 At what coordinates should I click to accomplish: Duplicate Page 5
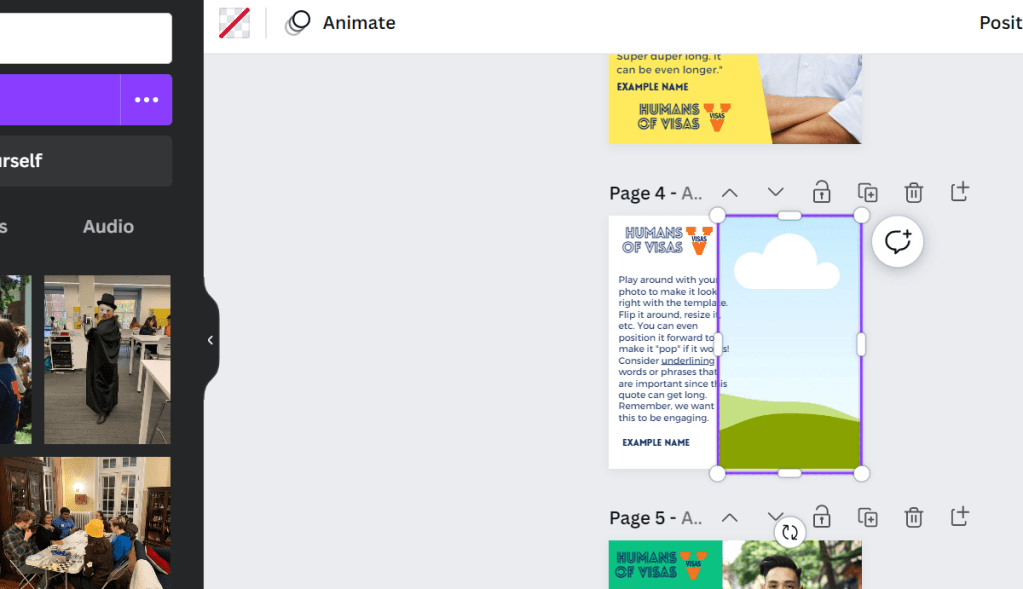867,517
